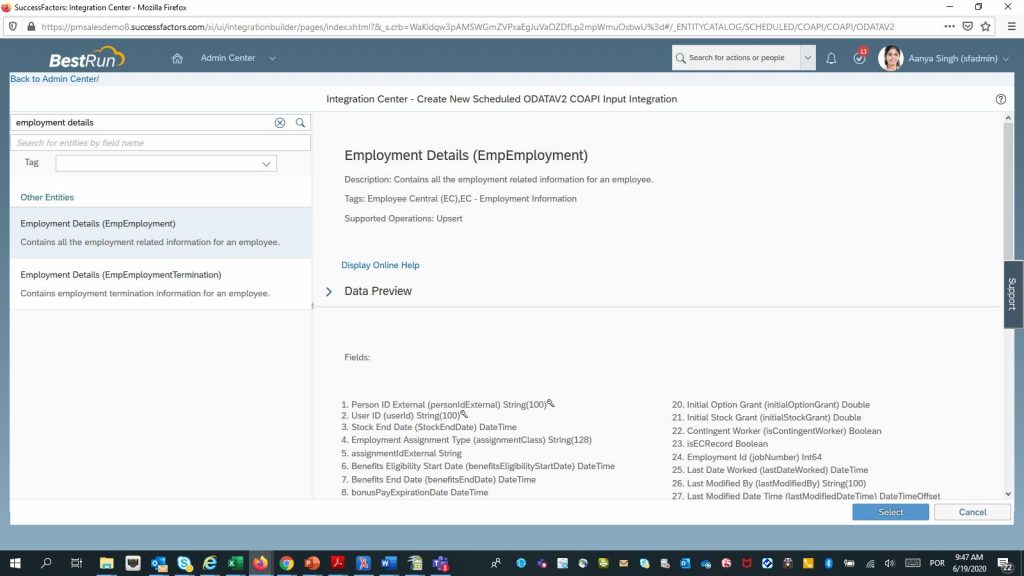Click the BestRun logo

87,58
